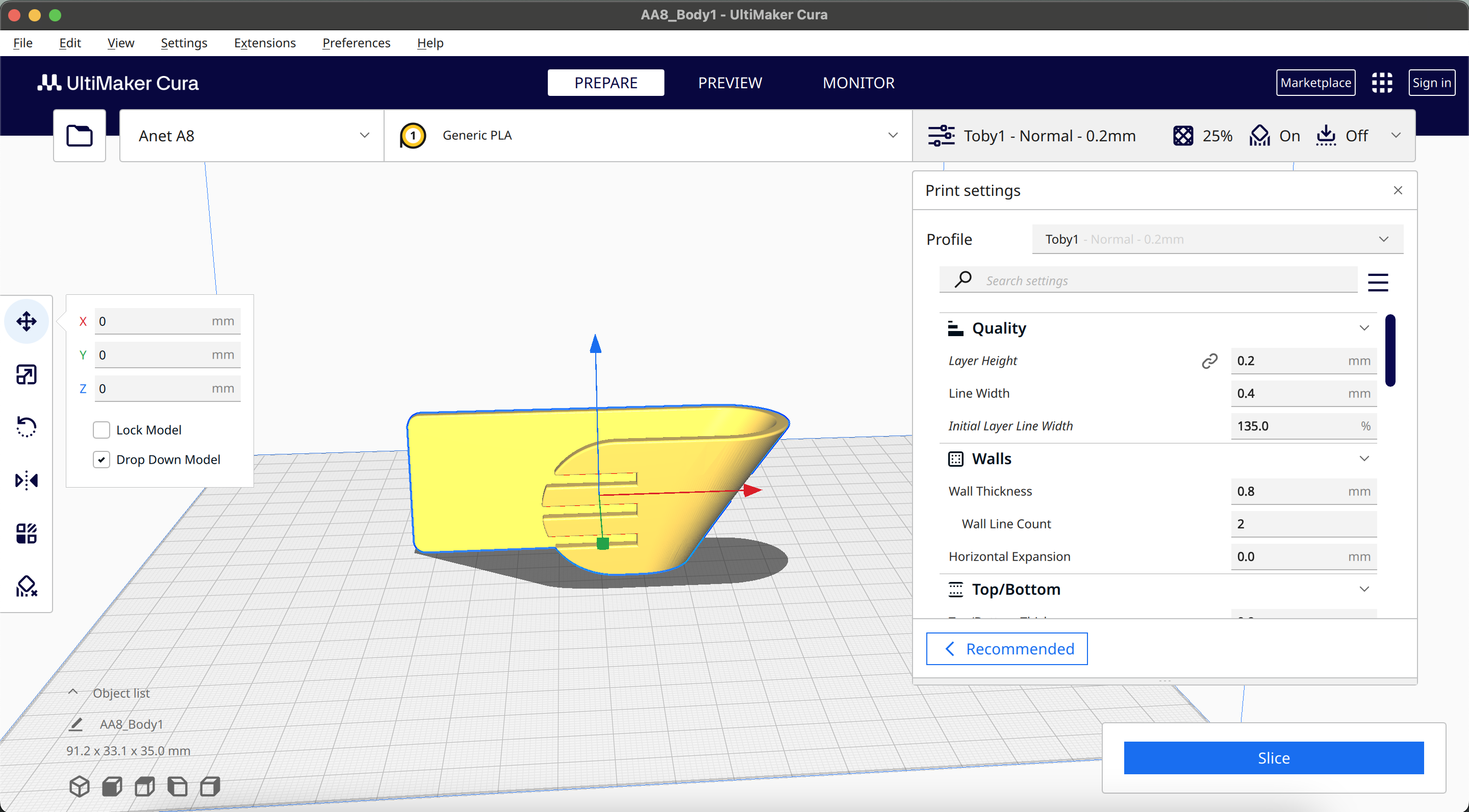Image resolution: width=1469 pixels, height=812 pixels.
Task: Open the View menu
Action: [x=121, y=43]
